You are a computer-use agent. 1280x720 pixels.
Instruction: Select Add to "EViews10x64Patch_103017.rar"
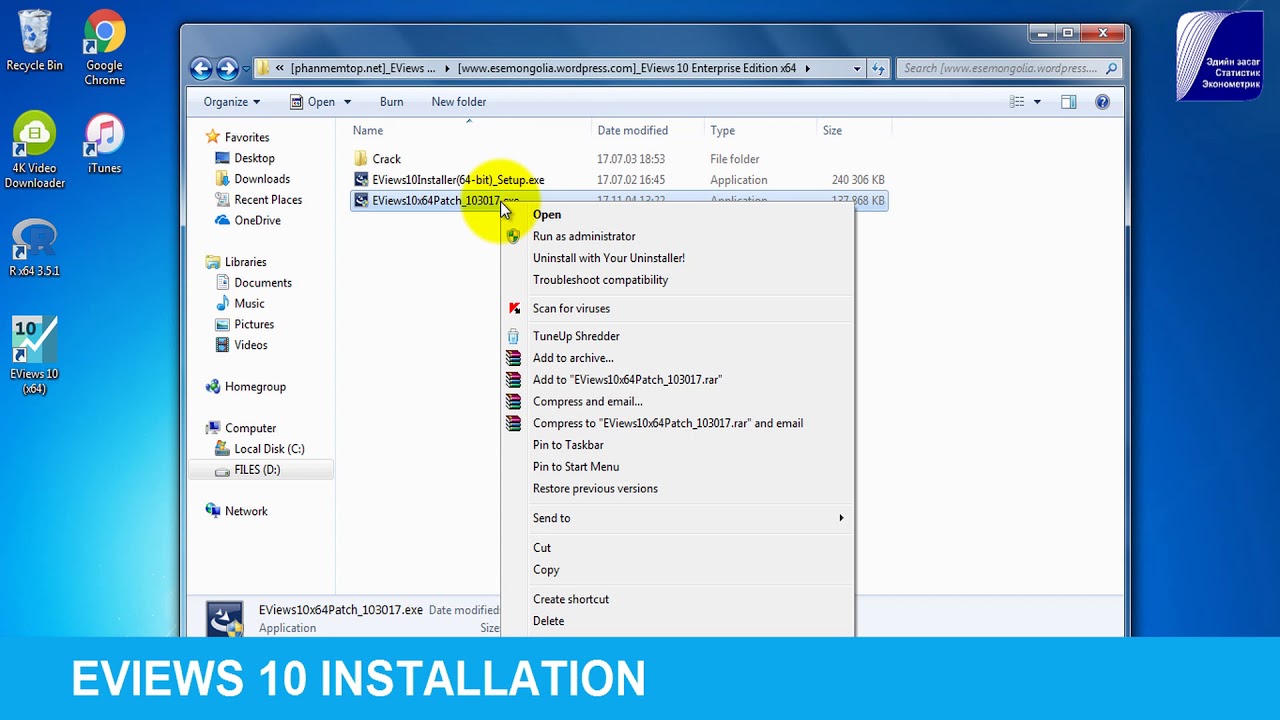click(x=627, y=380)
